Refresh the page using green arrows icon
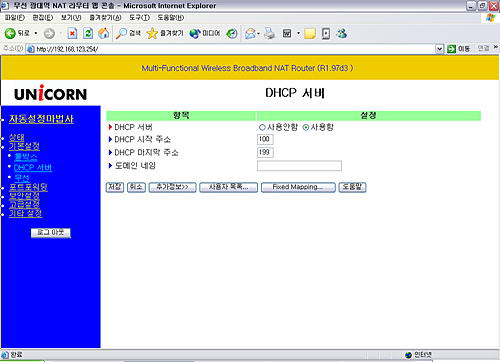500x362 pixels. coord(88,33)
